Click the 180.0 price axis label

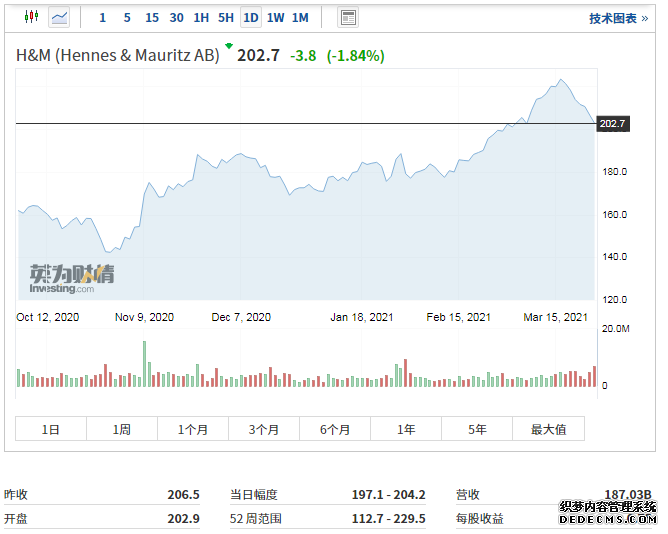(614, 172)
